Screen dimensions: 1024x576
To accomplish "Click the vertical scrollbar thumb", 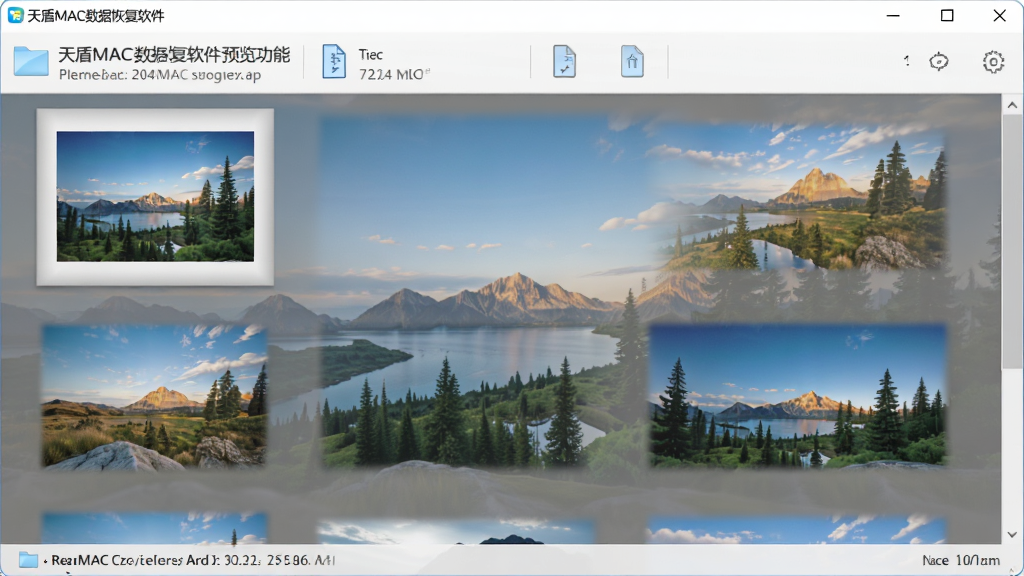I will click(1012, 242).
